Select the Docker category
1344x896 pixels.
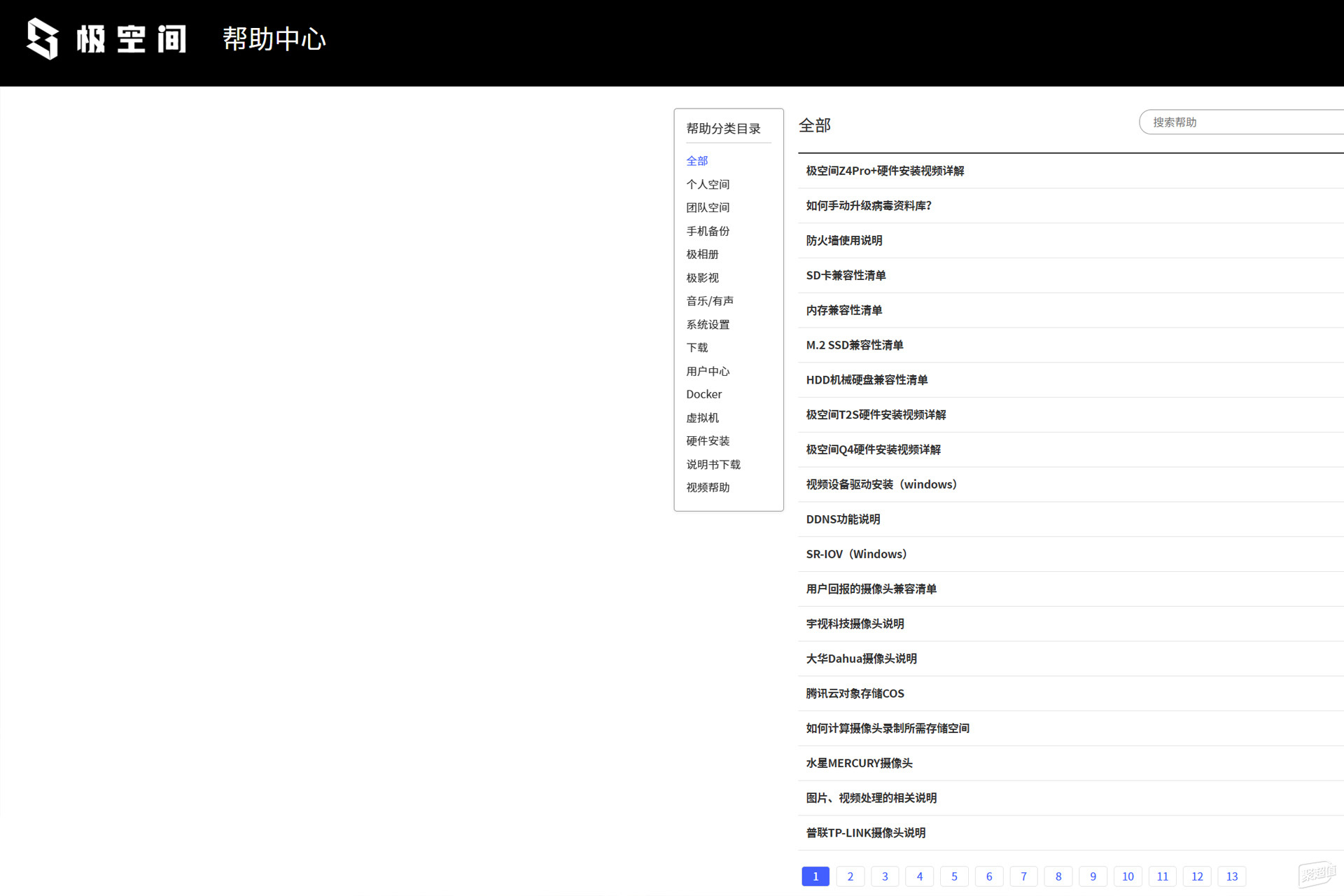pos(703,394)
